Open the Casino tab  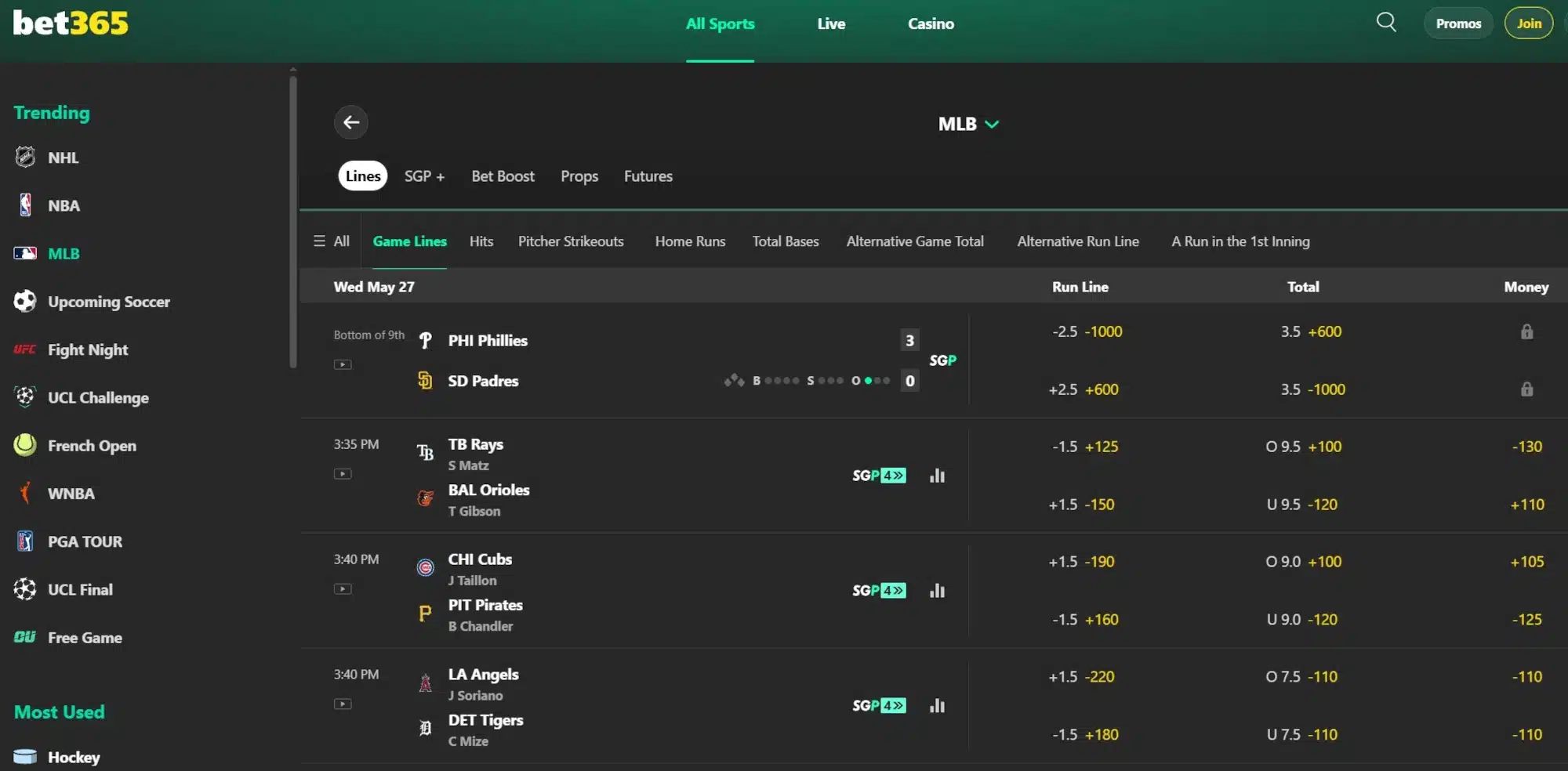[x=931, y=24]
